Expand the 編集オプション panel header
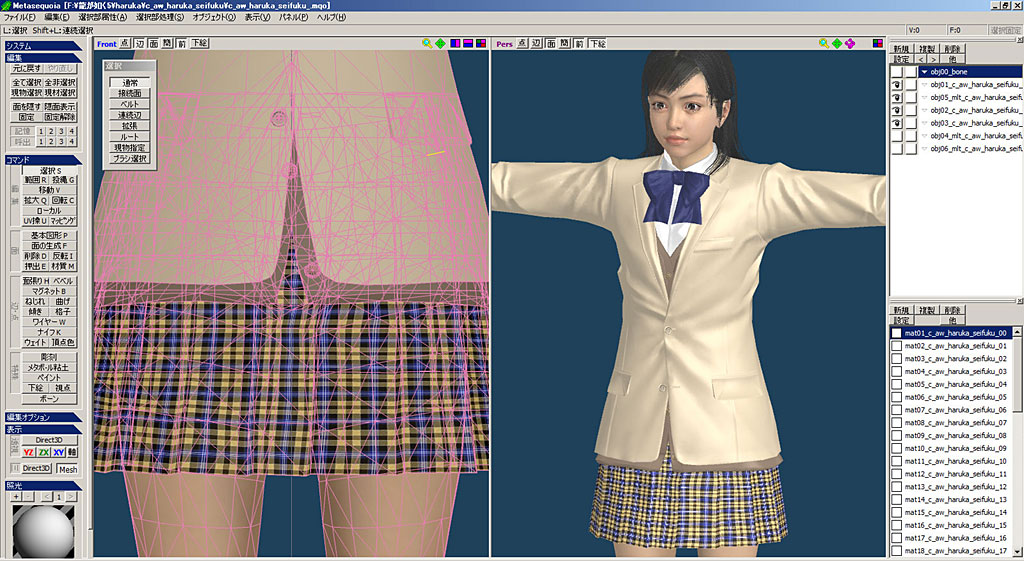This screenshot has height=561, width=1024. pos(42,417)
